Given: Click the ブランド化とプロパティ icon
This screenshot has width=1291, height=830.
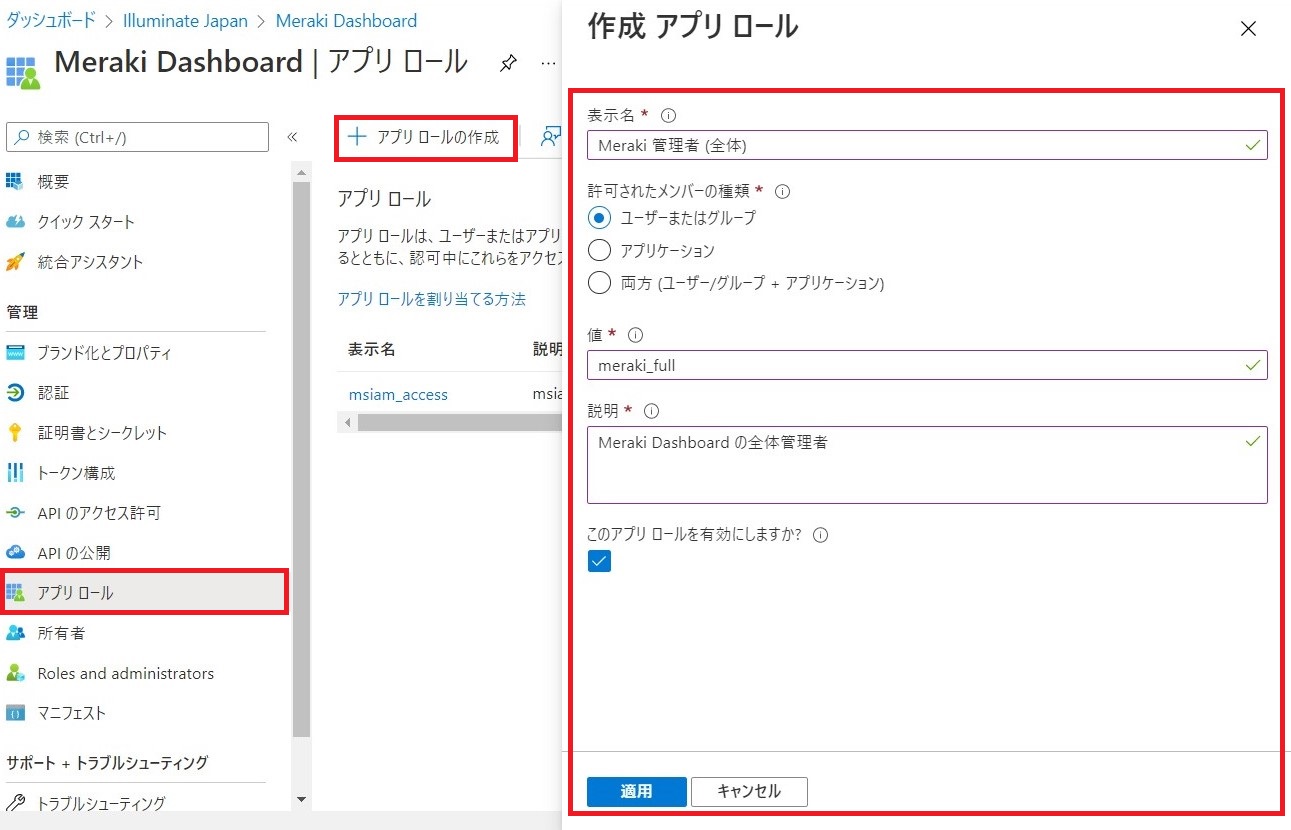Looking at the screenshot, I should click(15, 353).
